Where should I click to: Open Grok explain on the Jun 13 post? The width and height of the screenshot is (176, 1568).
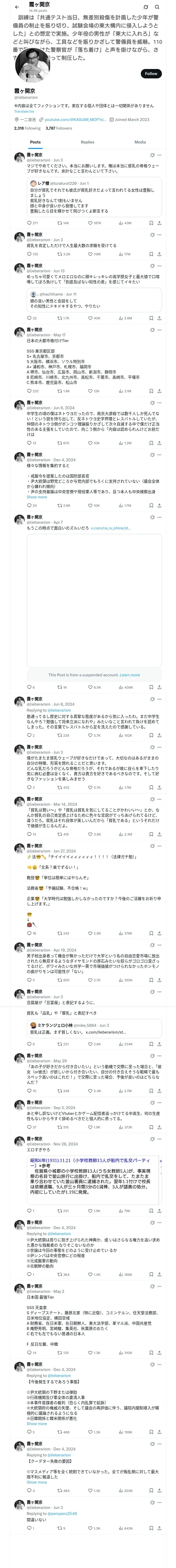coord(152,266)
